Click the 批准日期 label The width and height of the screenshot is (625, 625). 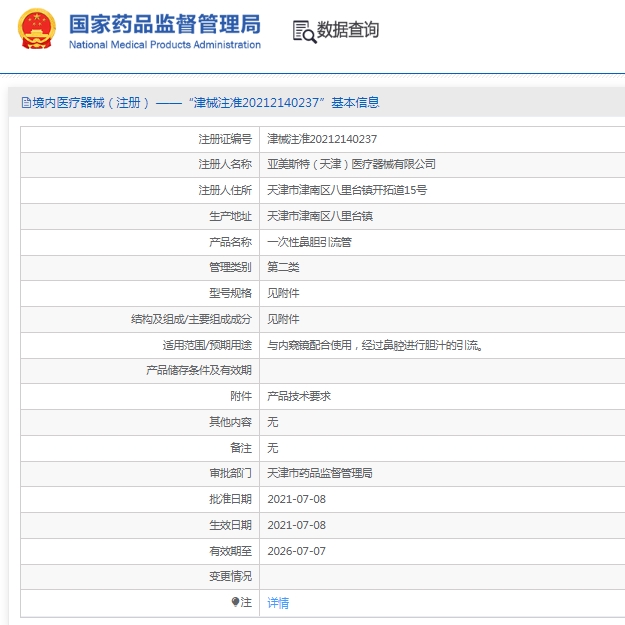230,499
